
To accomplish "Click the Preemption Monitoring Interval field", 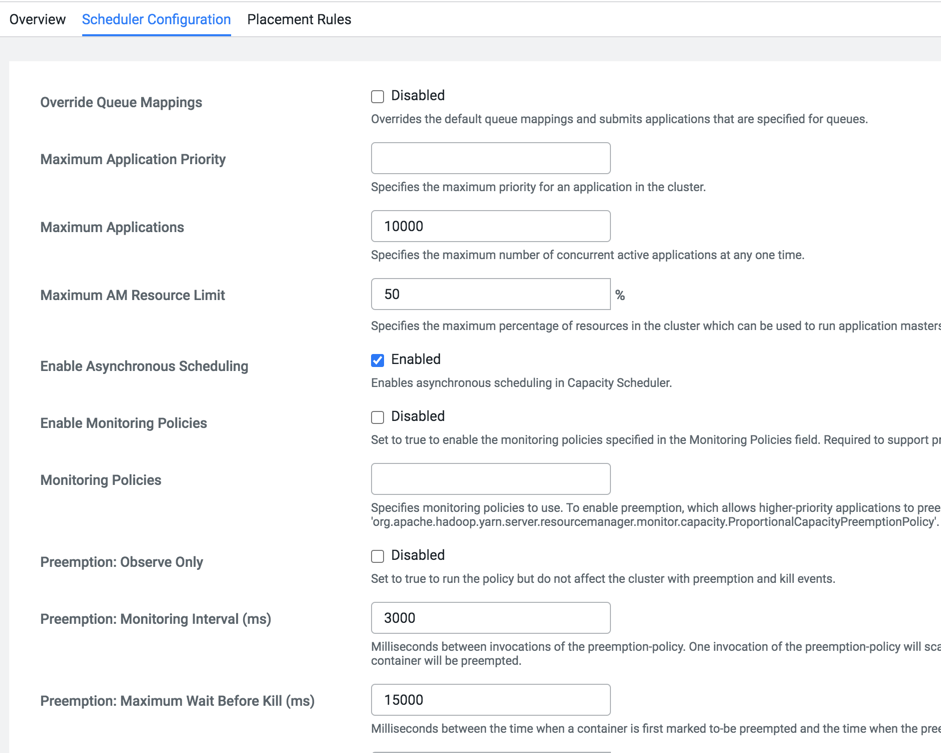I will point(490,618).
